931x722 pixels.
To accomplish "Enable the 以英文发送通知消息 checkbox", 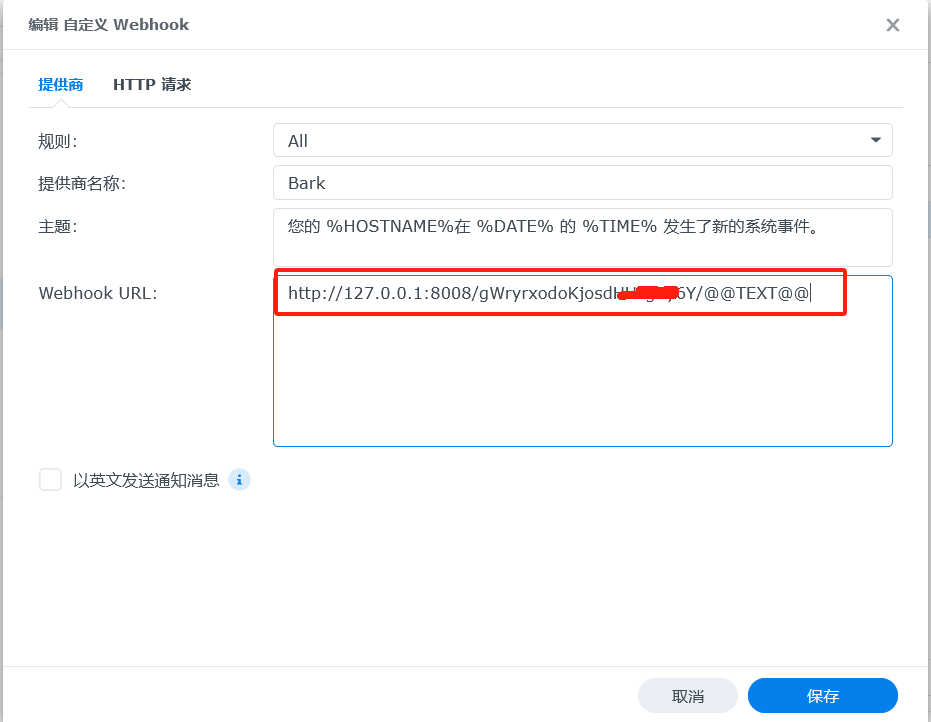I will (x=50, y=480).
